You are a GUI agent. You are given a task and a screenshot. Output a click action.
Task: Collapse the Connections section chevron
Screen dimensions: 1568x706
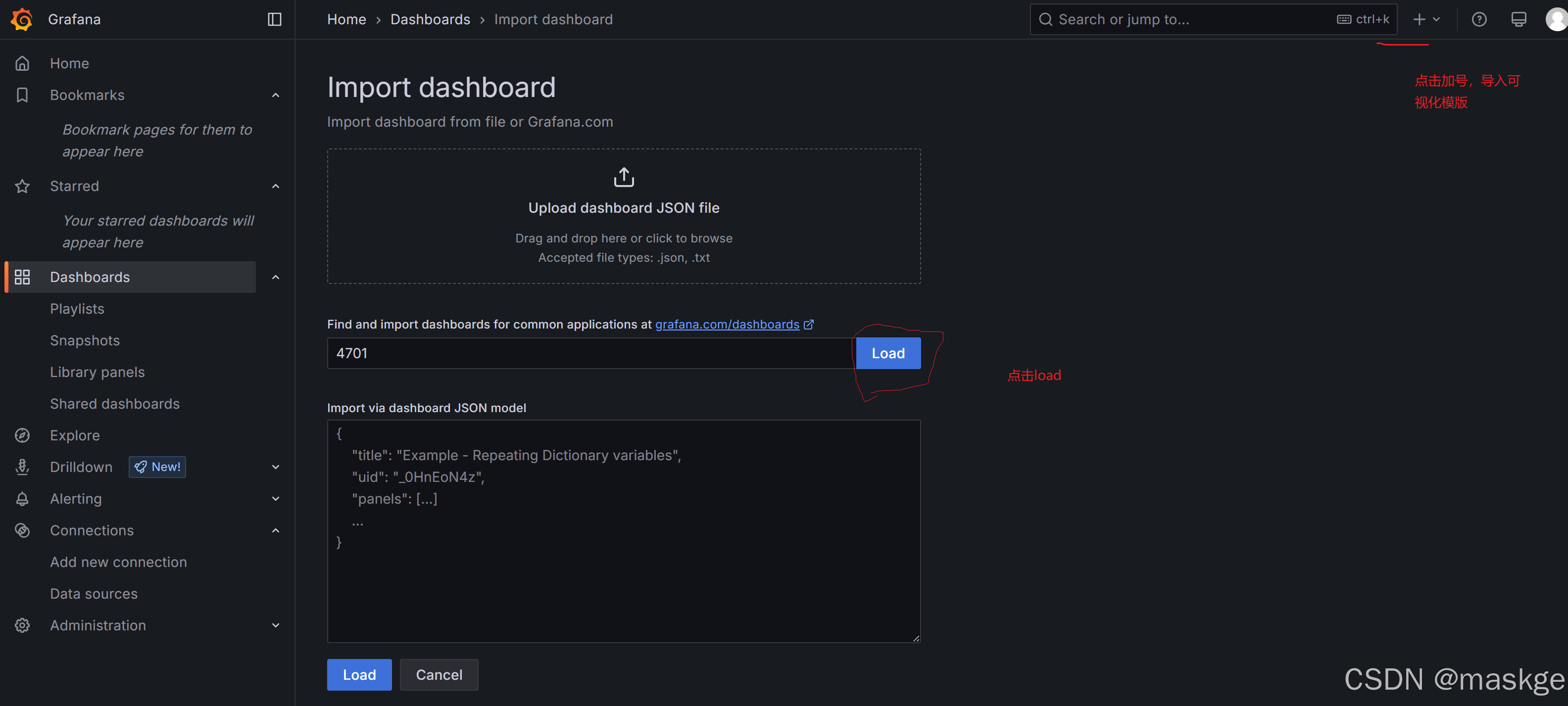coord(276,530)
